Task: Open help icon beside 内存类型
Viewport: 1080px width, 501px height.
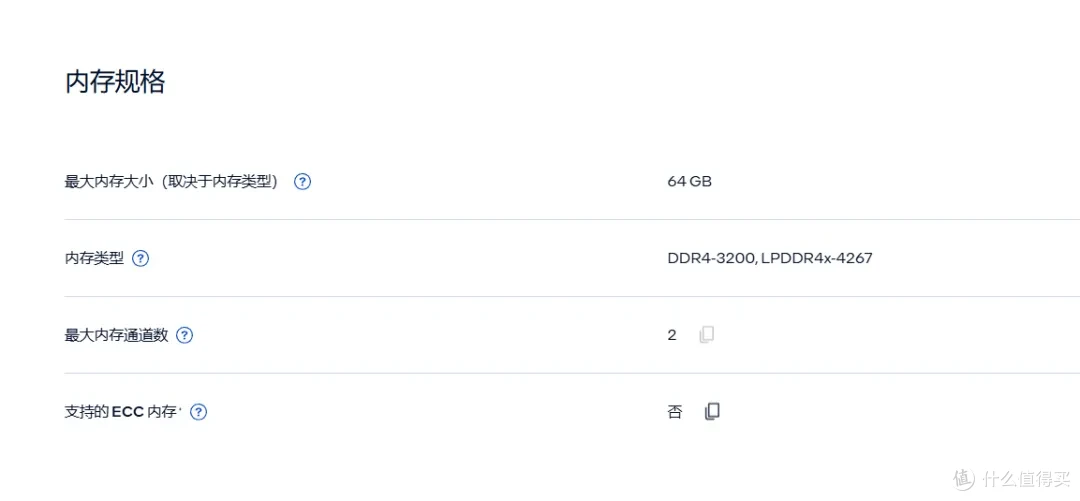Action: point(141,258)
